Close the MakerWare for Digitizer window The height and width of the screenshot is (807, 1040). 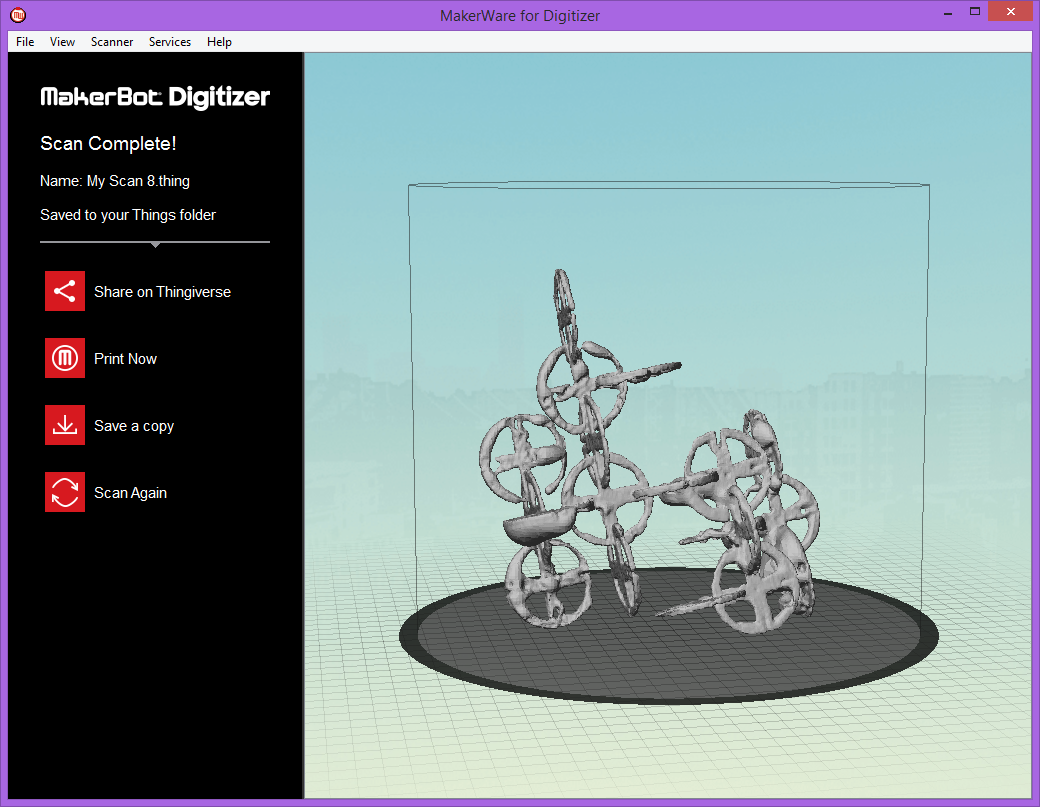tap(1011, 12)
